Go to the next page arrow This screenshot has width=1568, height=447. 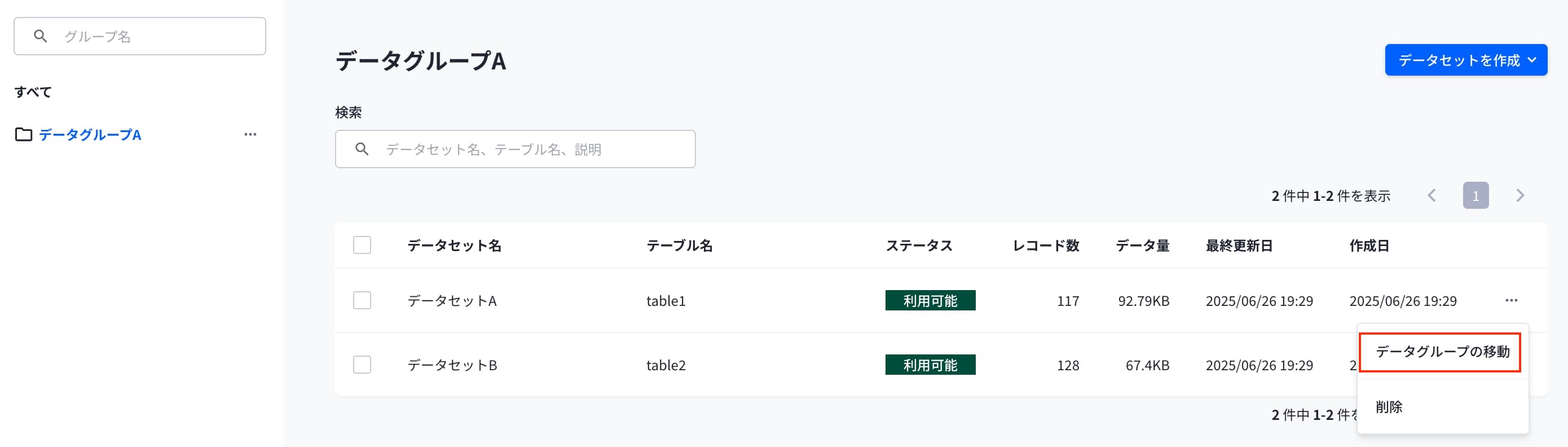click(x=1520, y=195)
